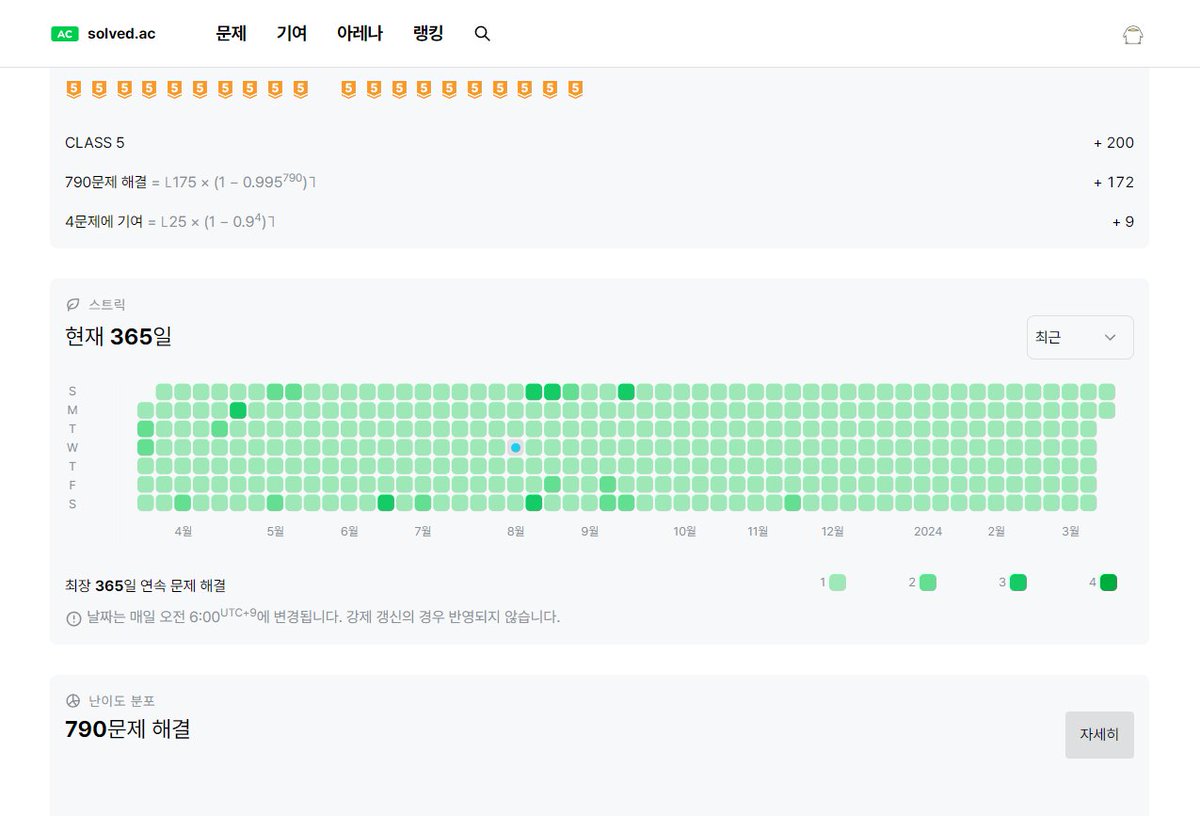Click the last Class 5 badge in the row
The height and width of the screenshot is (816, 1200).
(x=575, y=88)
